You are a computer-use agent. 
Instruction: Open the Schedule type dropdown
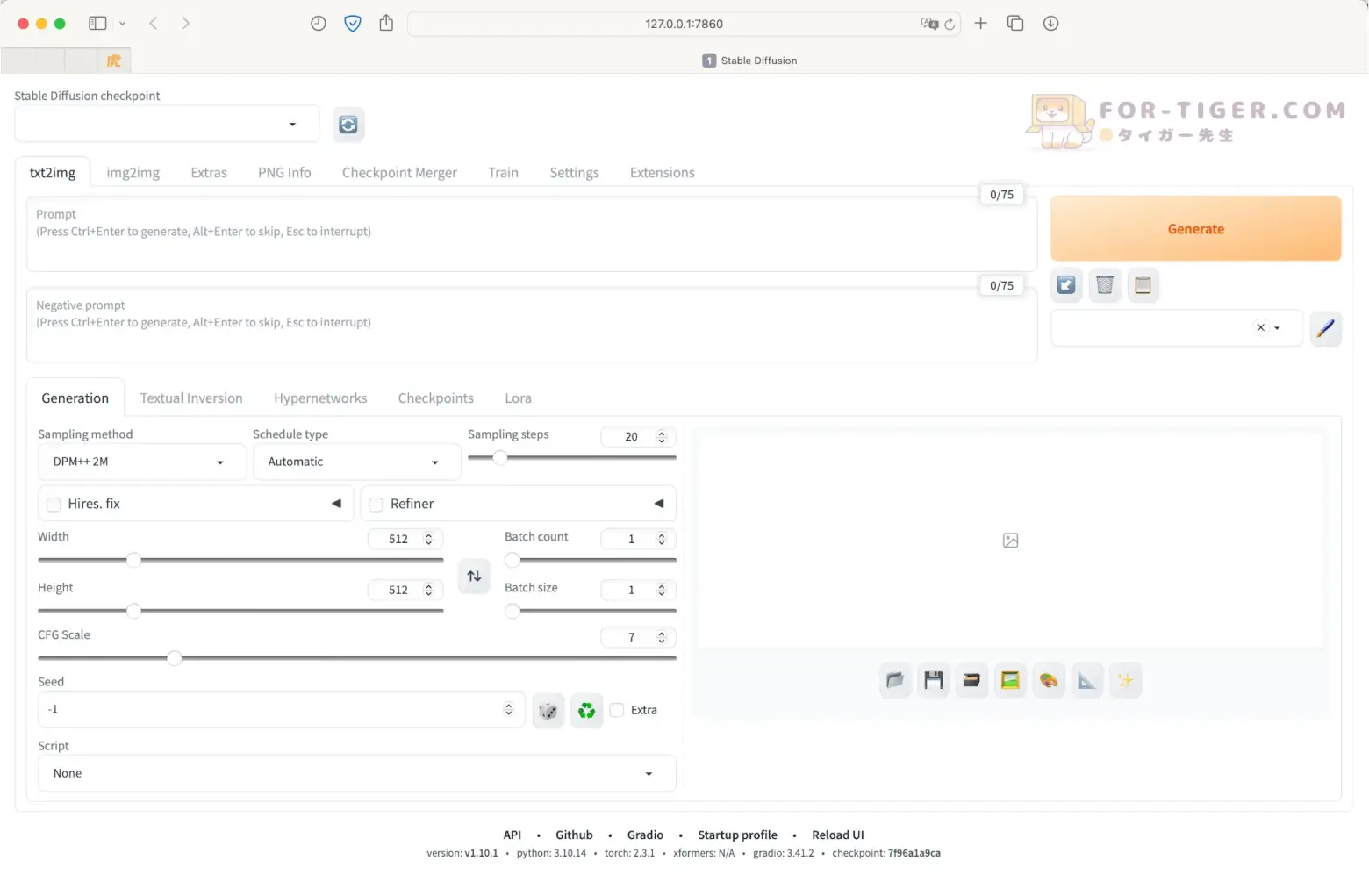click(x=356, y=462)
